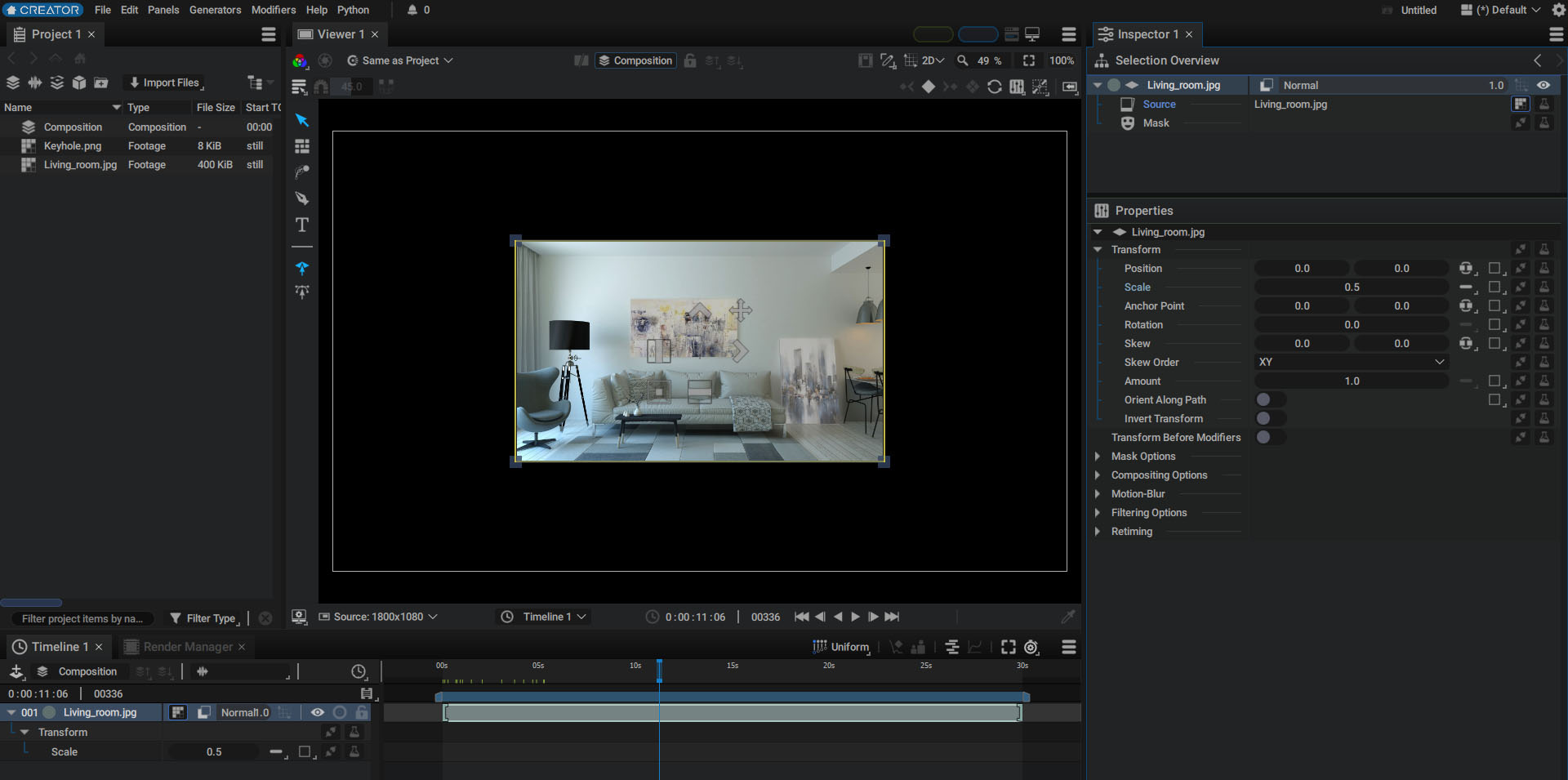Select the Inspector 1 tab
1568x780 pixels.
(1147, 34)
